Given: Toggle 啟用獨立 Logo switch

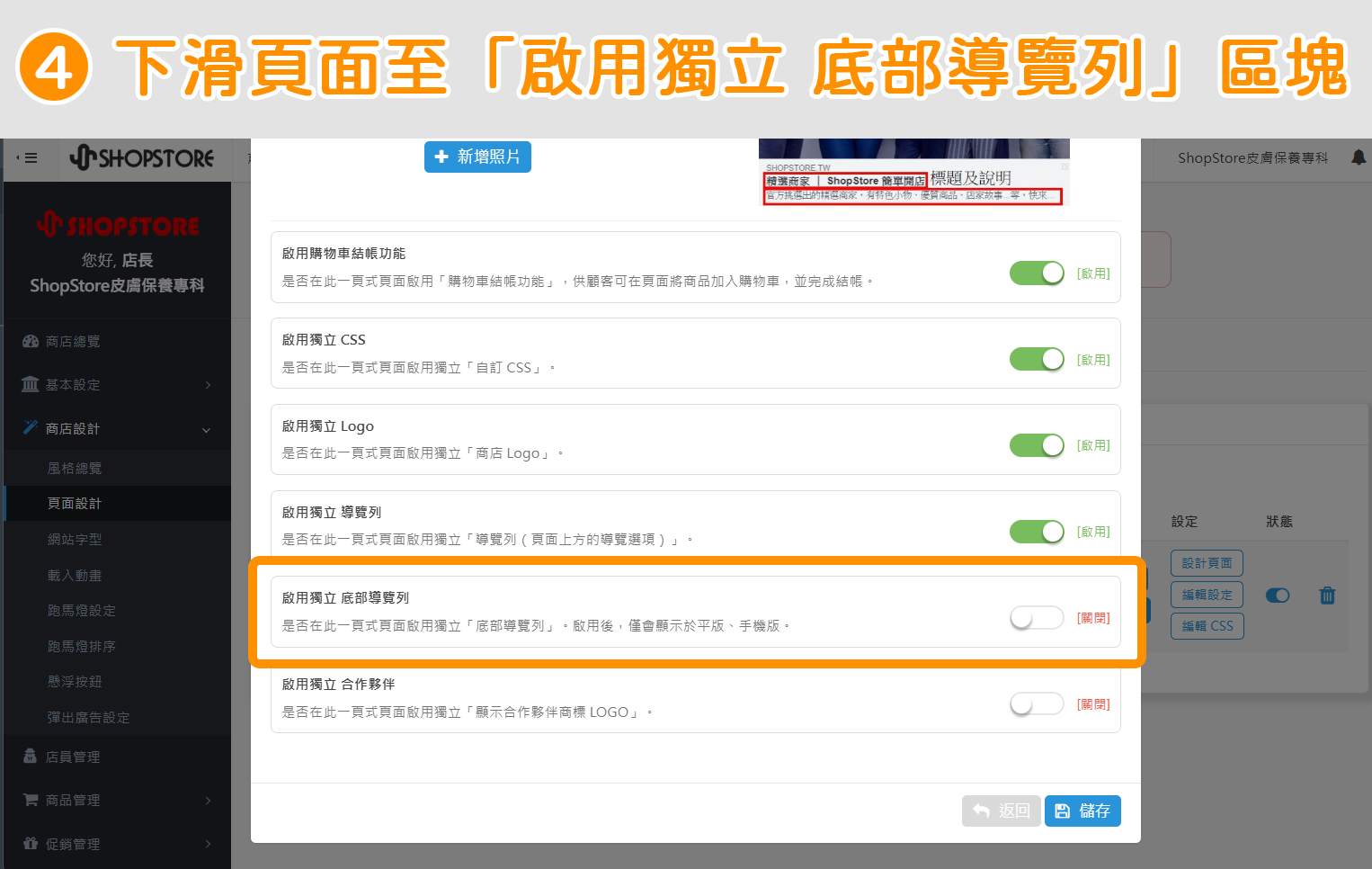Looking at the screenshot, I should point(1037,444).
